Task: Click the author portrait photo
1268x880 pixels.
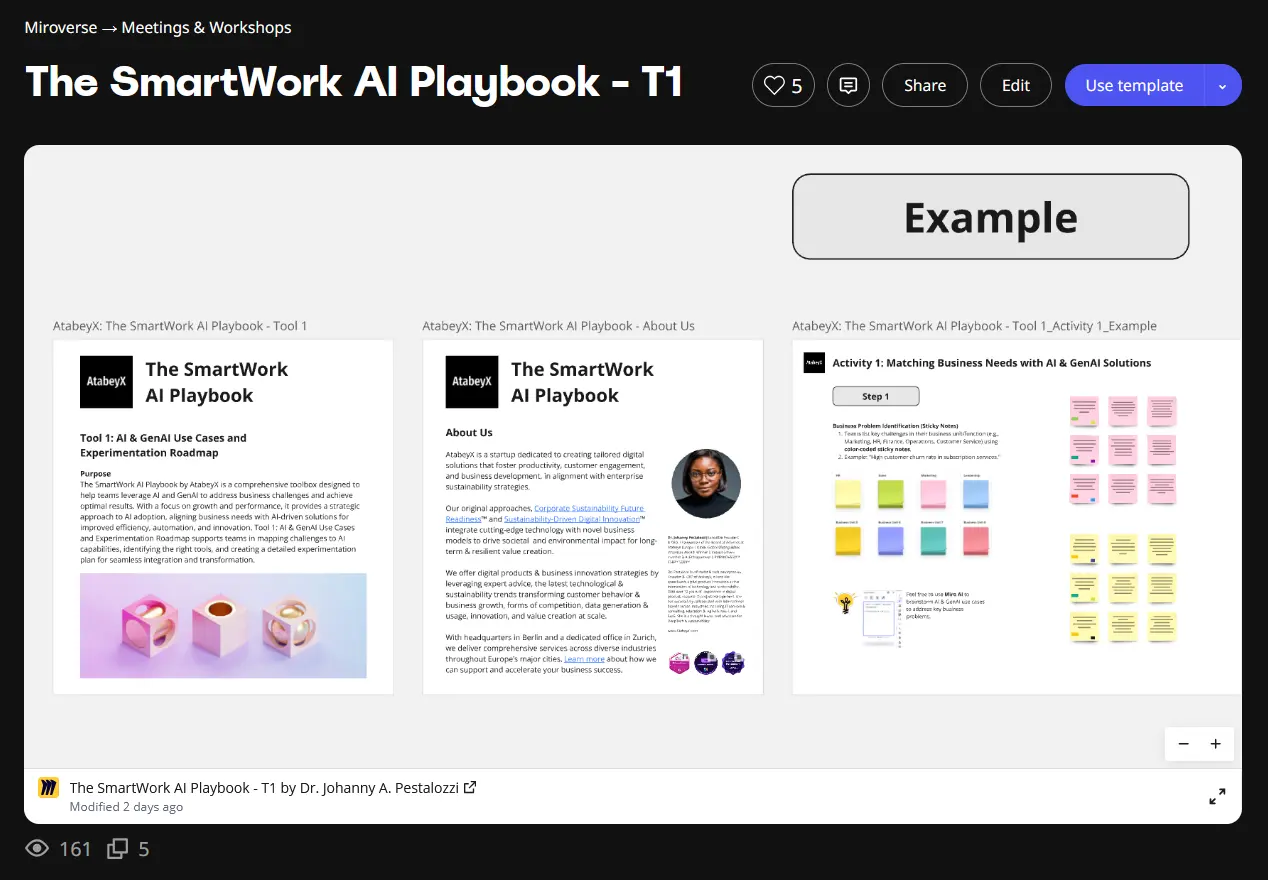Action: click(706, 484)
